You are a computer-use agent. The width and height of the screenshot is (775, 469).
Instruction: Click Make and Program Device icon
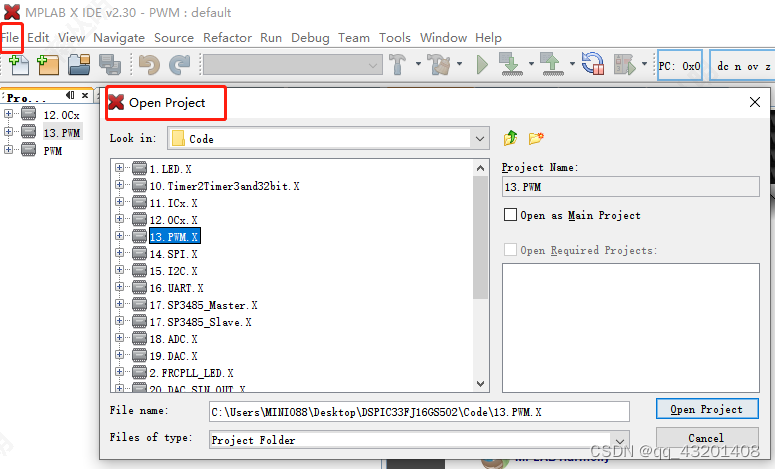coord(511,64)
